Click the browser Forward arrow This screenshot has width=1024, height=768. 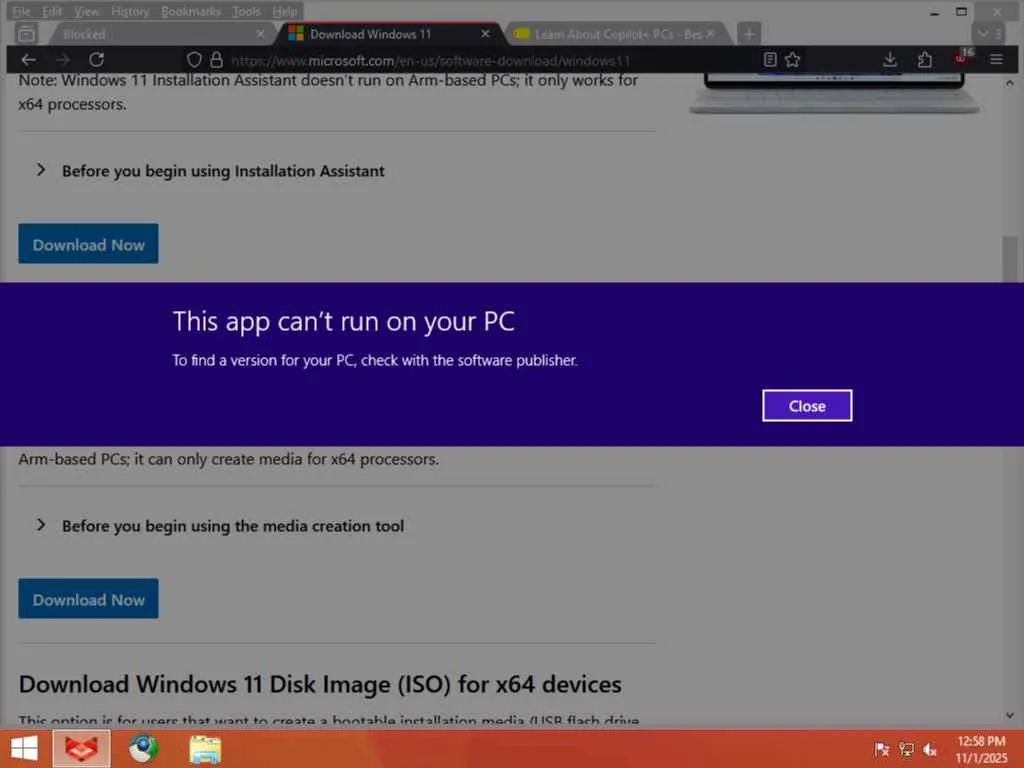(x=63, y=60)
